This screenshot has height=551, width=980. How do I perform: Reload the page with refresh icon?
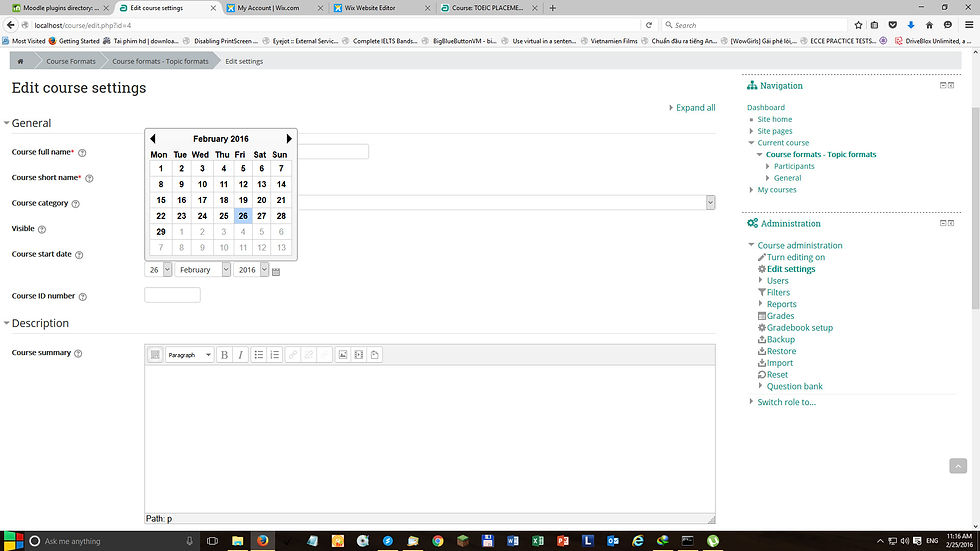coord(649,25)
